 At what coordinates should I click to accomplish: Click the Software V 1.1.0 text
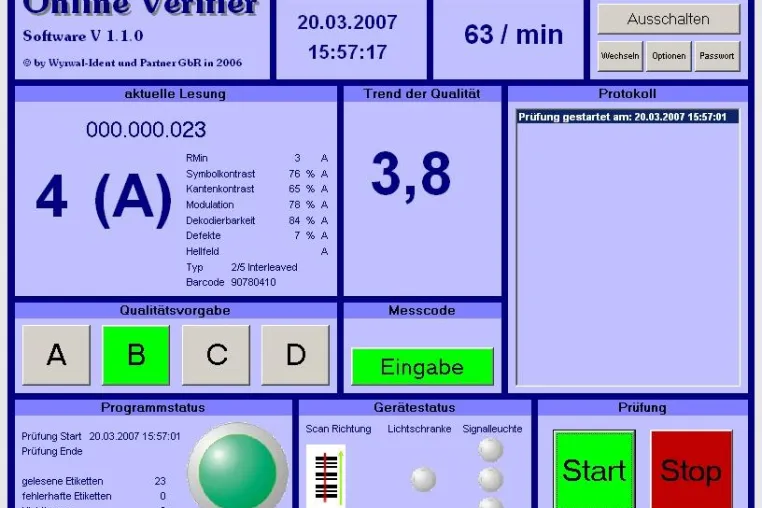point(83,35)
